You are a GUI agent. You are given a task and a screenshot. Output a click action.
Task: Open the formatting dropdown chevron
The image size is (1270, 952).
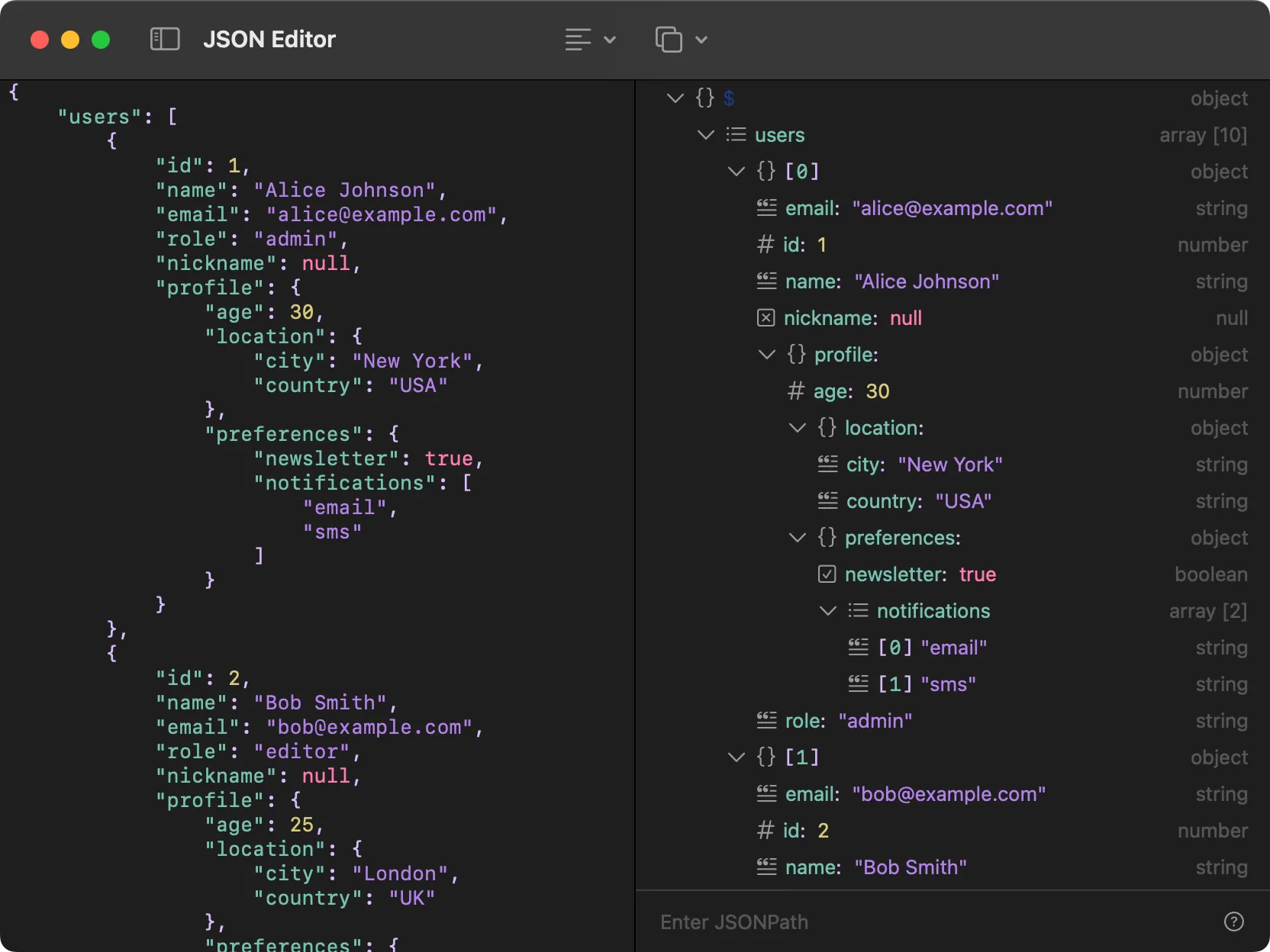point(609,39)
